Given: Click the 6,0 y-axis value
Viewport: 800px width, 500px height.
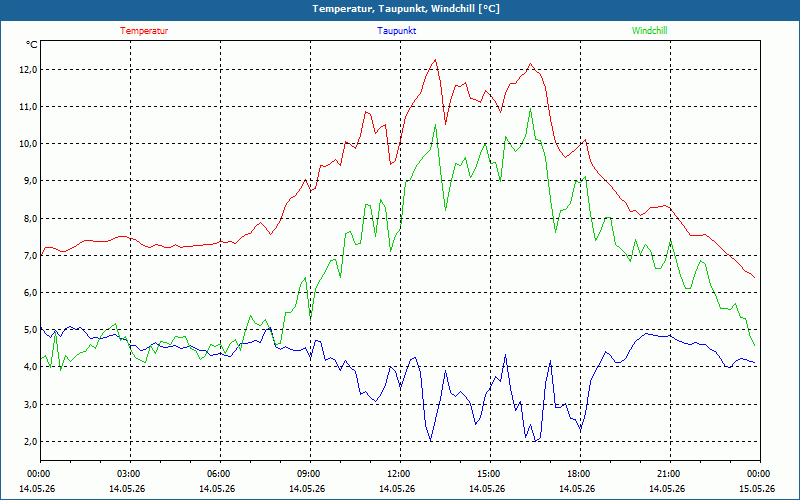Looking at the screenshot, I should (x=30, y=293).
